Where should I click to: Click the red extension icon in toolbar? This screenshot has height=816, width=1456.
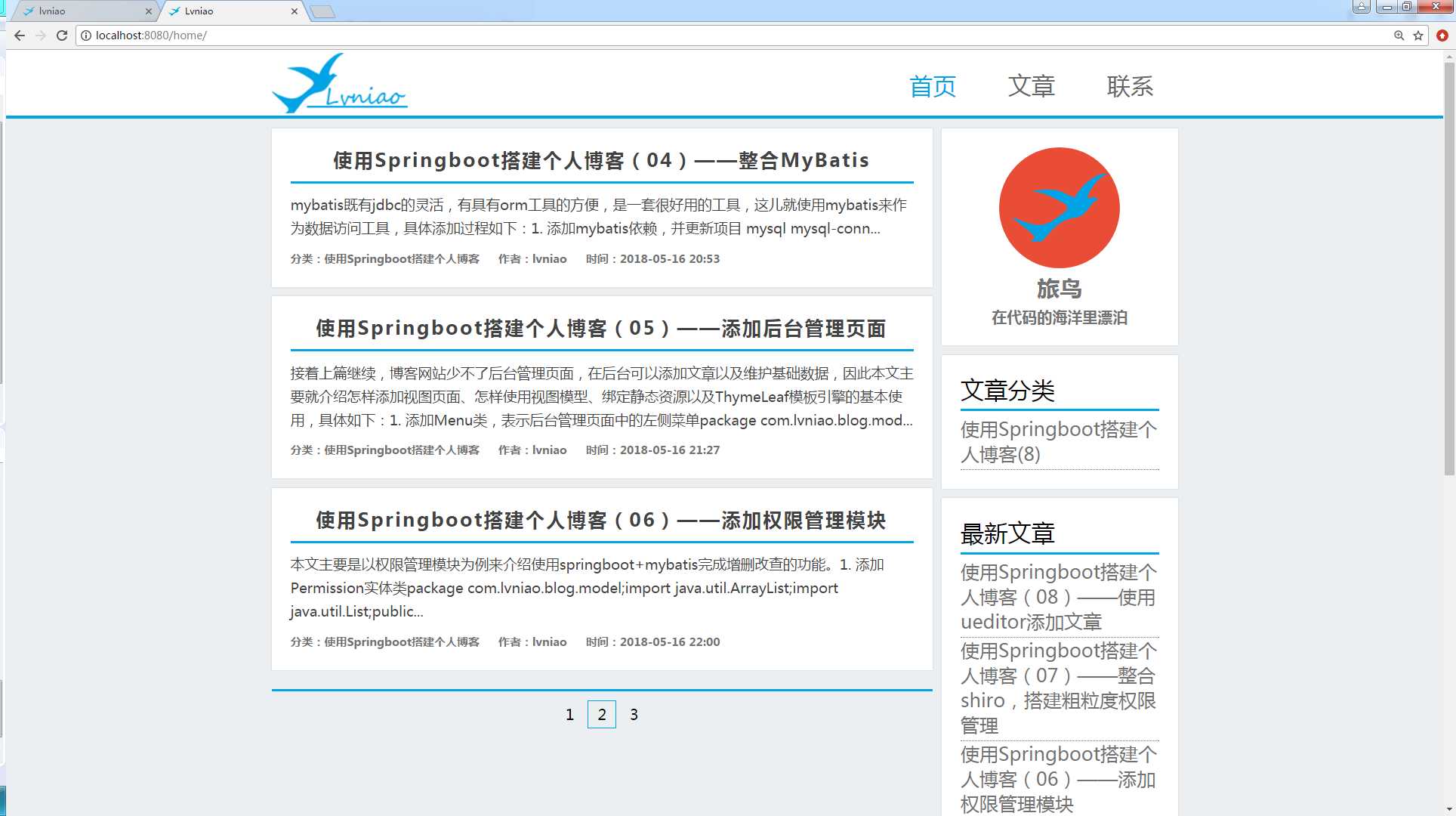tap(1442, 36)
